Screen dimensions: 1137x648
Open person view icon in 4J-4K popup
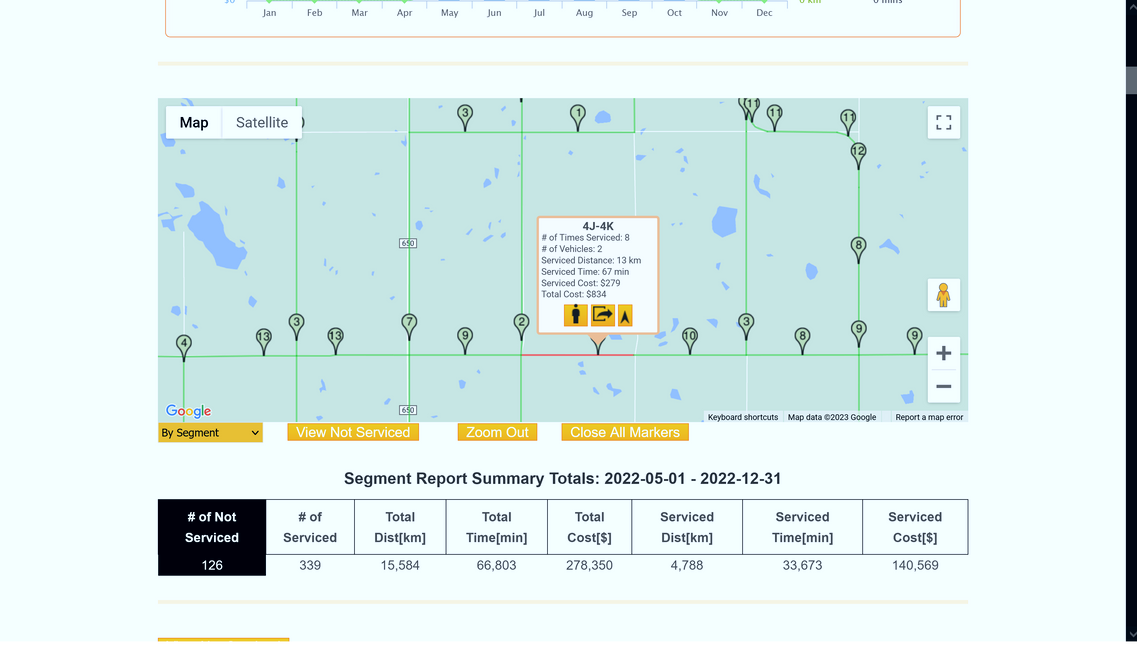coord(576,315)
